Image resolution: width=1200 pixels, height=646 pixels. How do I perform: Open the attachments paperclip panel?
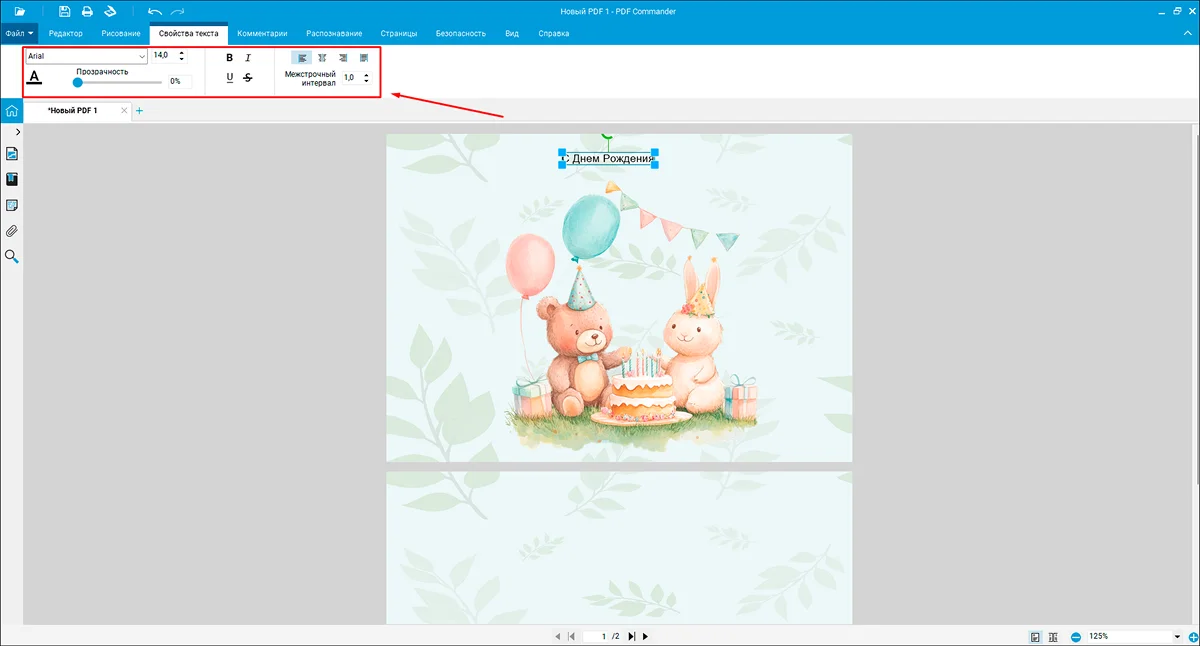pyautogui.click(x=12, y=231)
